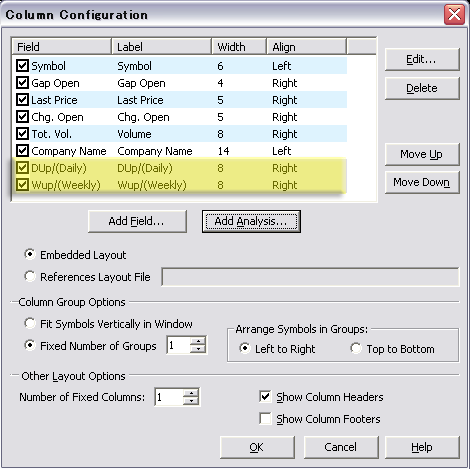Select the Gap Open label cell
This screenshot has height=469, width=470.
pyautogui.click(x=141, y=83)
